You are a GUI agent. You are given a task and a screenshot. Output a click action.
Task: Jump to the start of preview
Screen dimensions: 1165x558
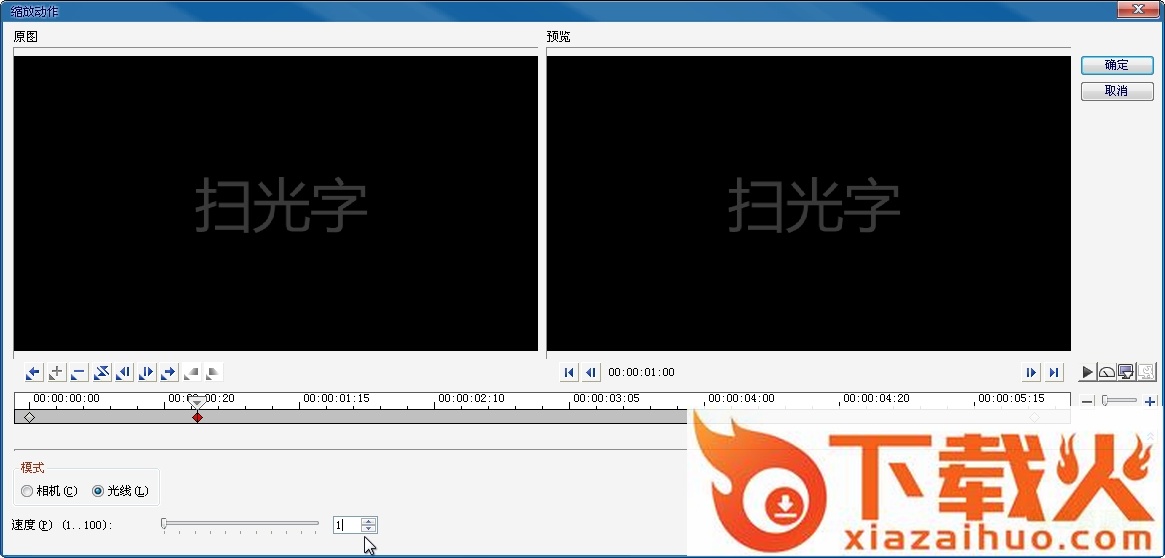pos(569,373)
